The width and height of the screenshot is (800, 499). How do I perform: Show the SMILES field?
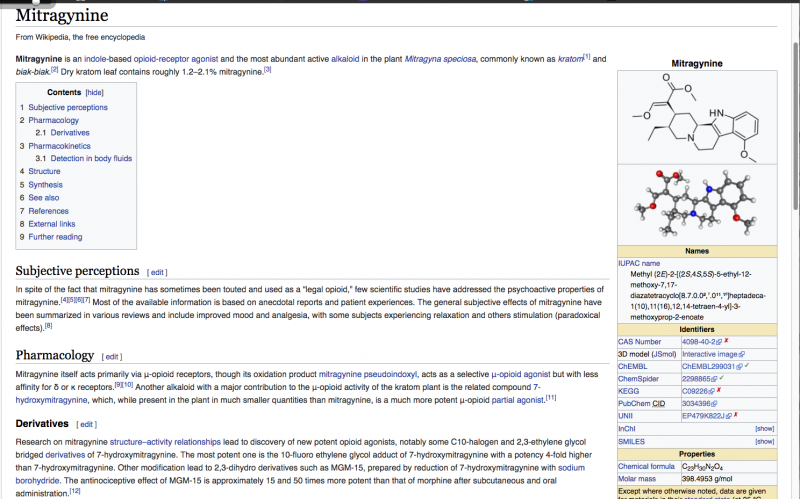[x=764, y=440]
